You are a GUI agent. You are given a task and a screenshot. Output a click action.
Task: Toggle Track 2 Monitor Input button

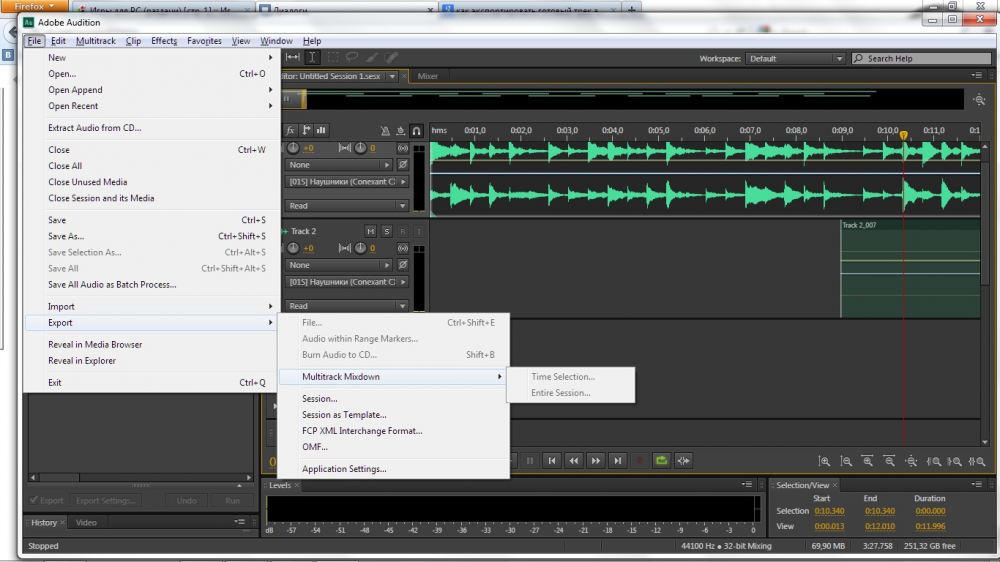pyautogui.click(x=418, y=231)
